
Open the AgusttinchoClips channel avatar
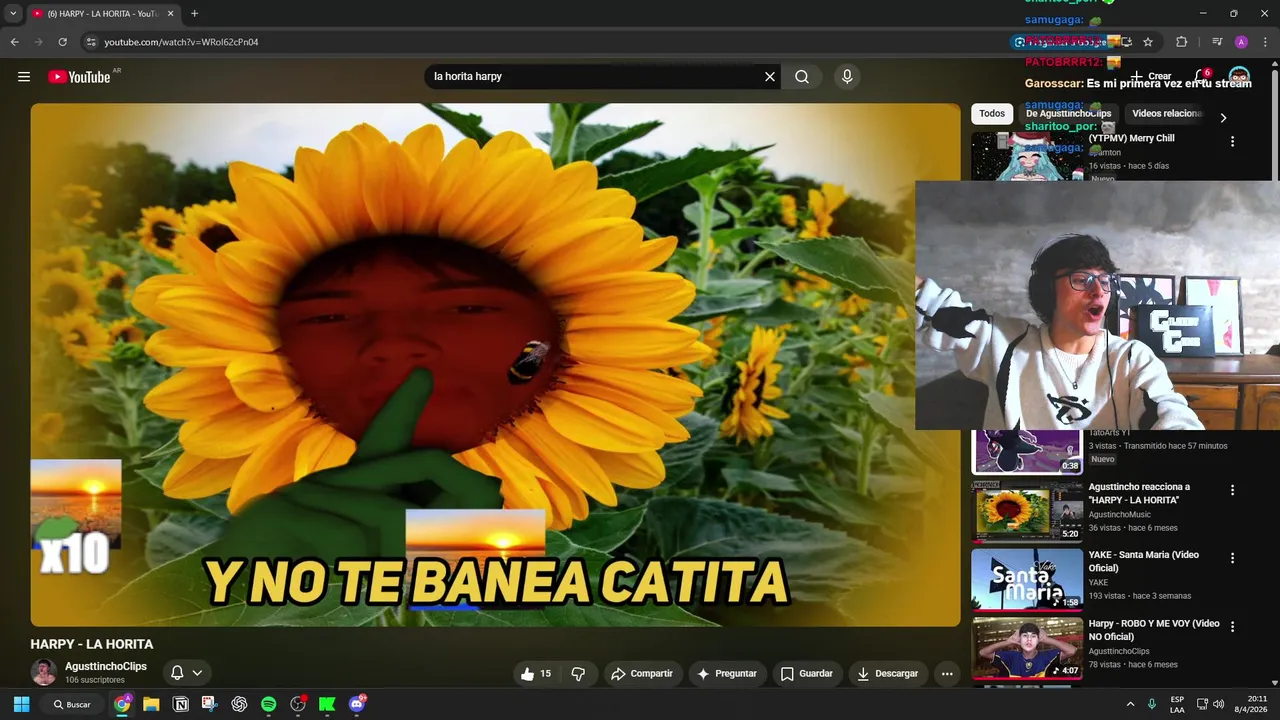(x=43, y=673)
